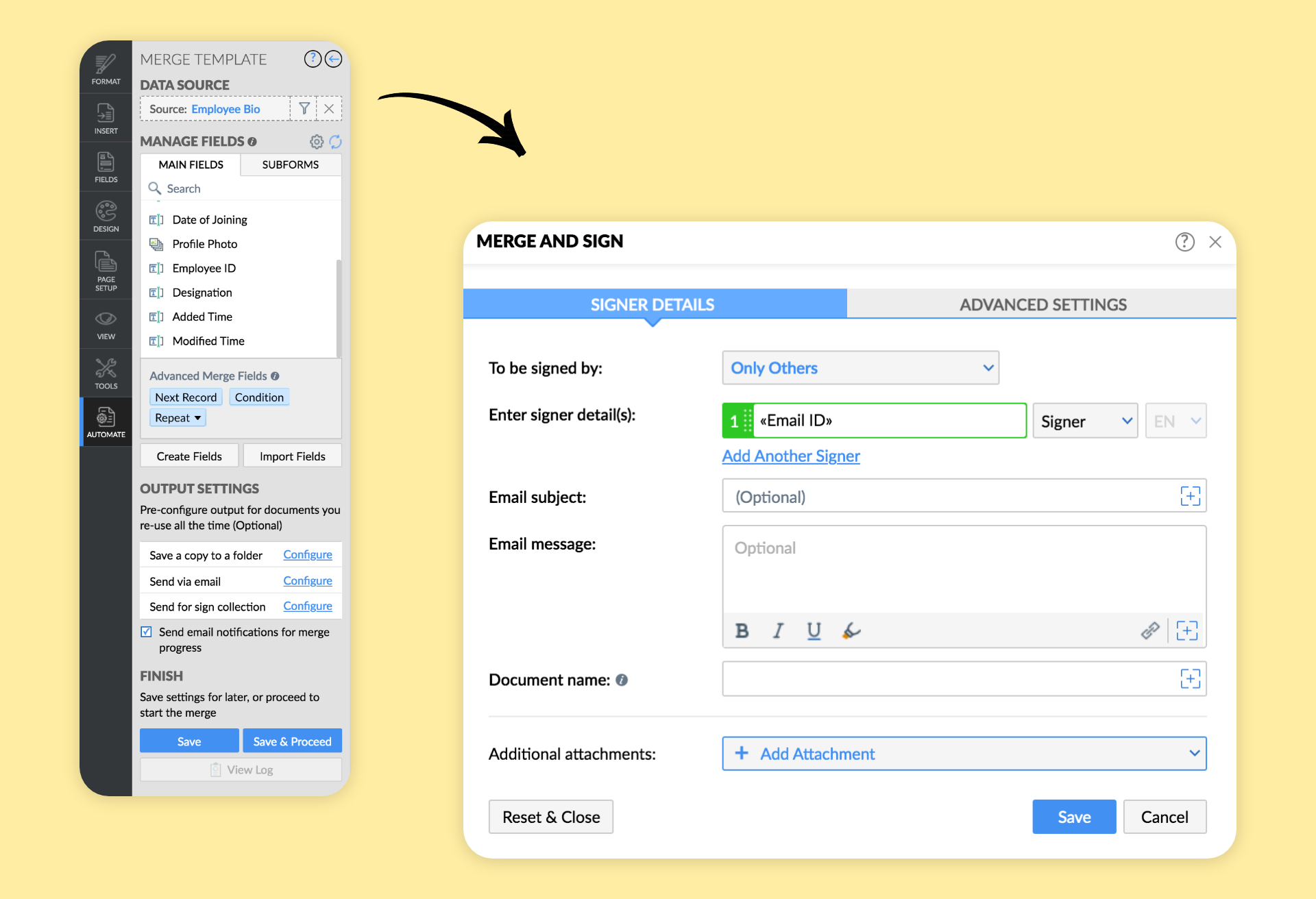The width and height of the screenshot is (1316, 899).
Task: Open the Insert sidebar panel
Action: click(x=106, y=119)
